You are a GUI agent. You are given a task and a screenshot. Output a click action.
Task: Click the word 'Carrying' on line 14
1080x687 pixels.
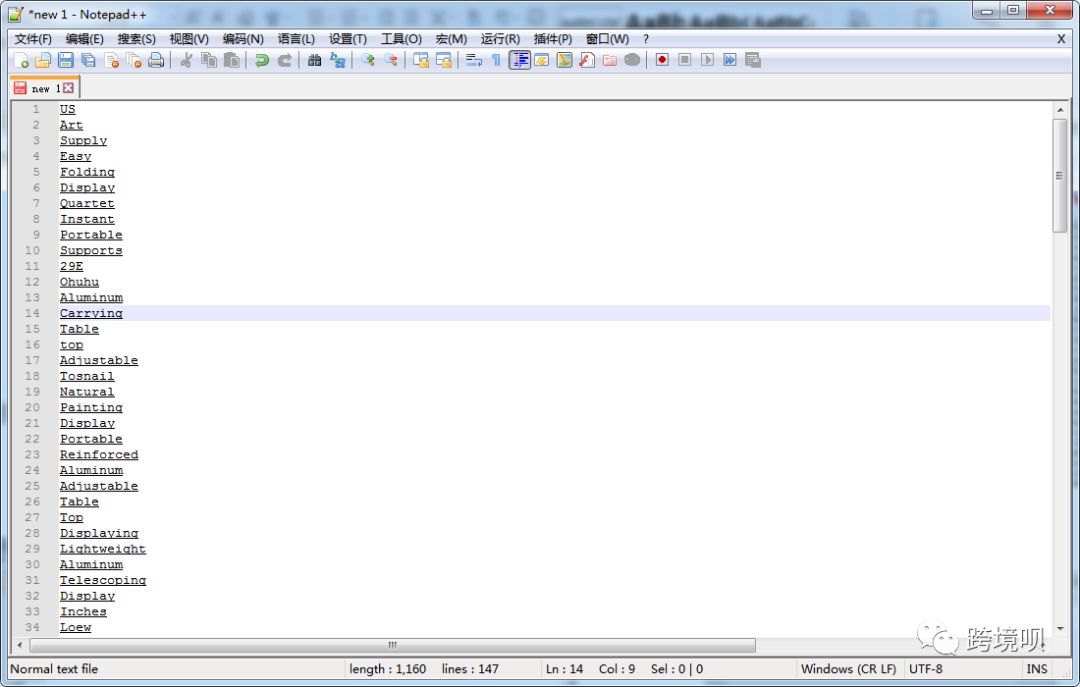[x=91, y=314]
